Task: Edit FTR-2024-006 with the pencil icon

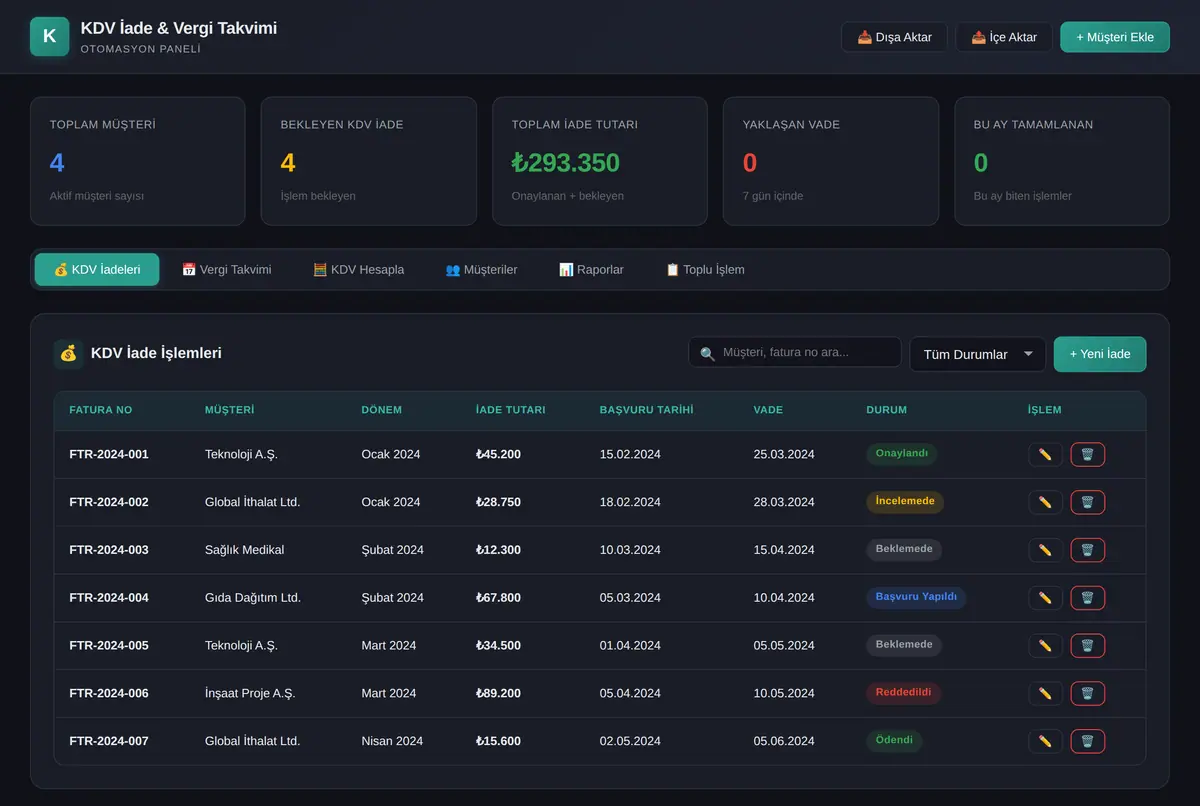Action: [1045, 693]
